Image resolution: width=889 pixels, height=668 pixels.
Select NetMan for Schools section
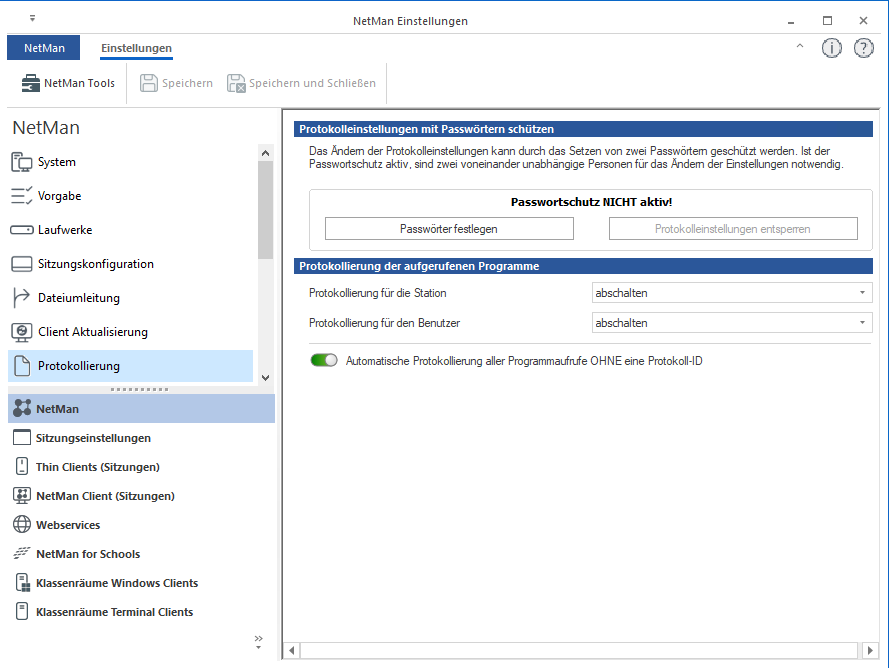pos(87,554)
